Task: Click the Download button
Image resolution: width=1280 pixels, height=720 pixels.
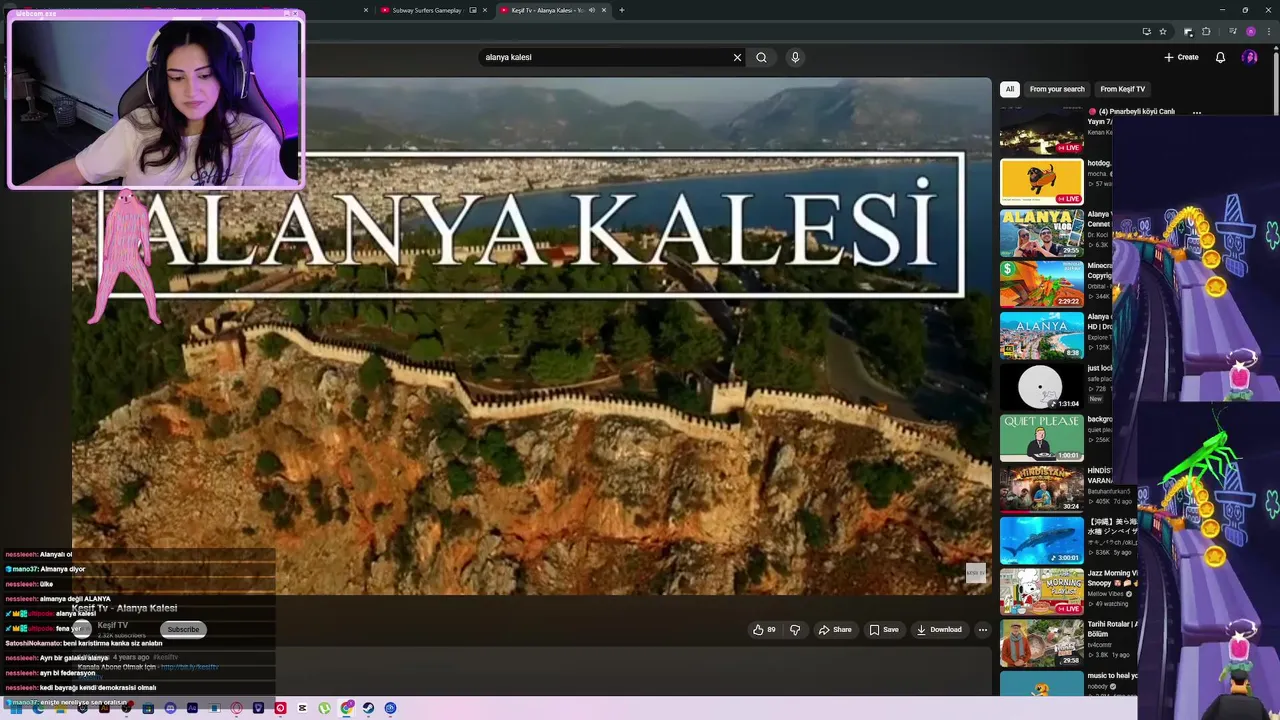Action: tap(939, 630)
